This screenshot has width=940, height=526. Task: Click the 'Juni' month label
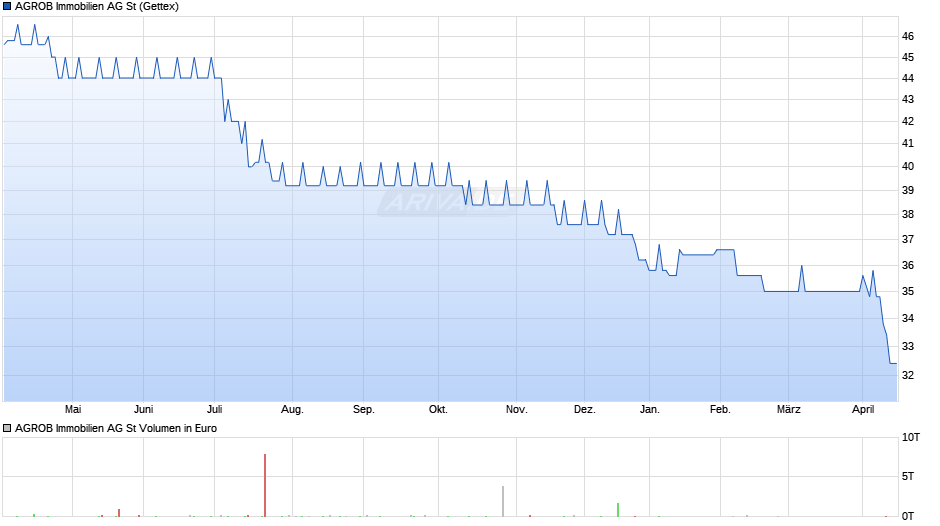143,409
